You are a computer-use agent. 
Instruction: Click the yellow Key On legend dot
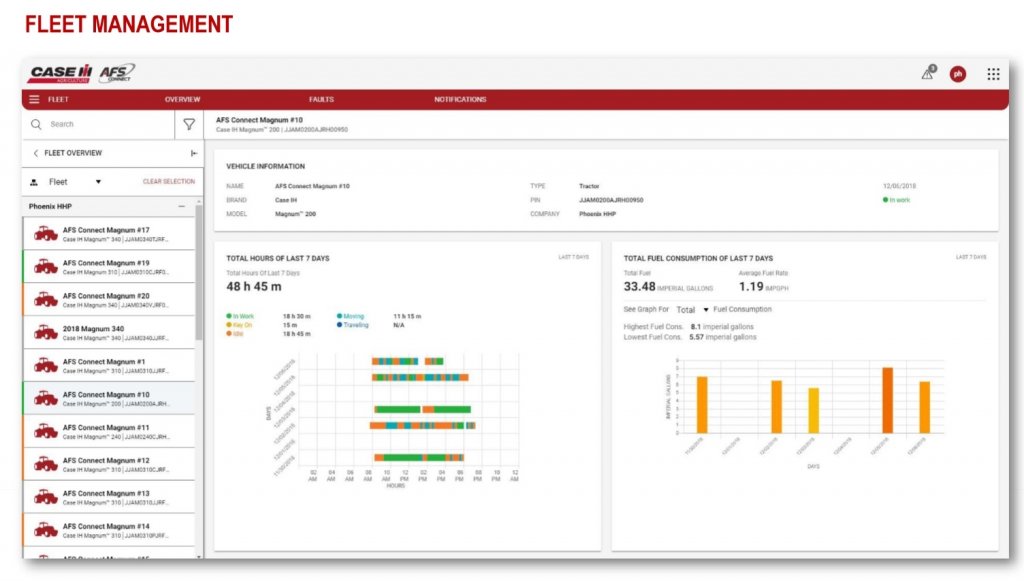point(229,325)
